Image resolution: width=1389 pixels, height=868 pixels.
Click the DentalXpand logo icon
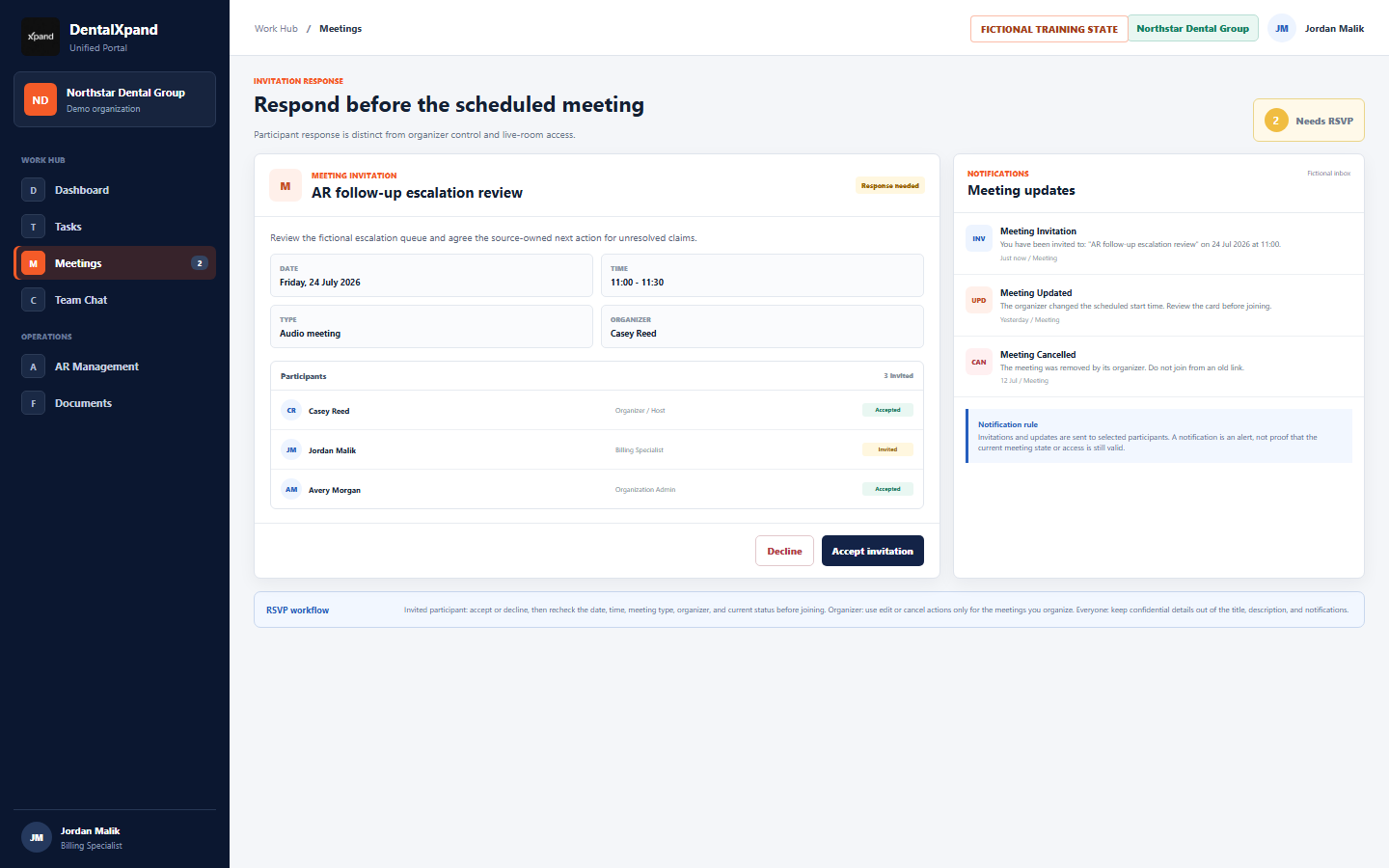click(41, 37)
